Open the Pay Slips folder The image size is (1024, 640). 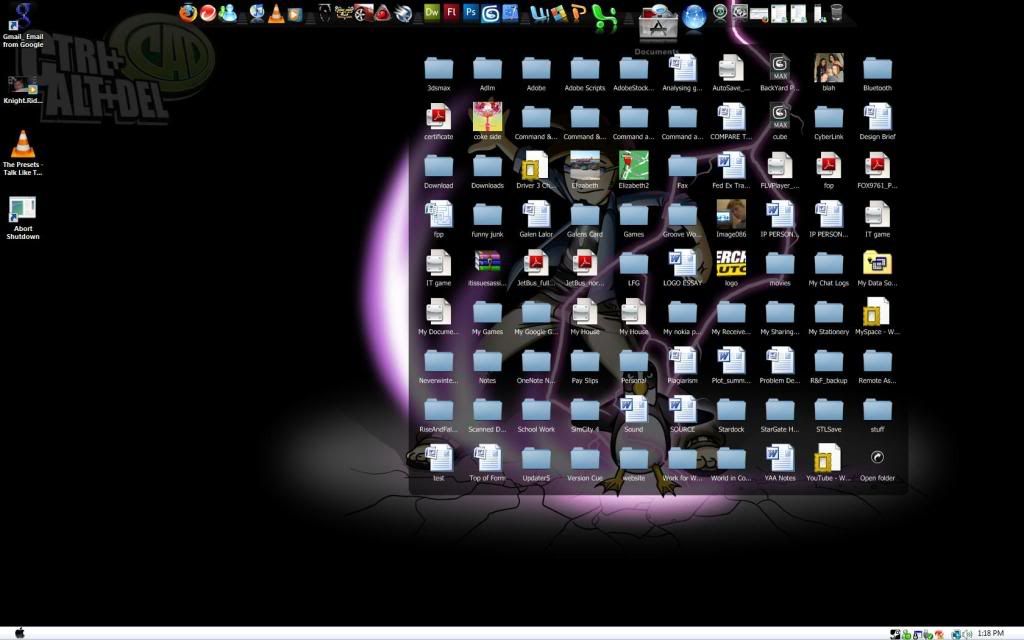(x=584, y=367)
